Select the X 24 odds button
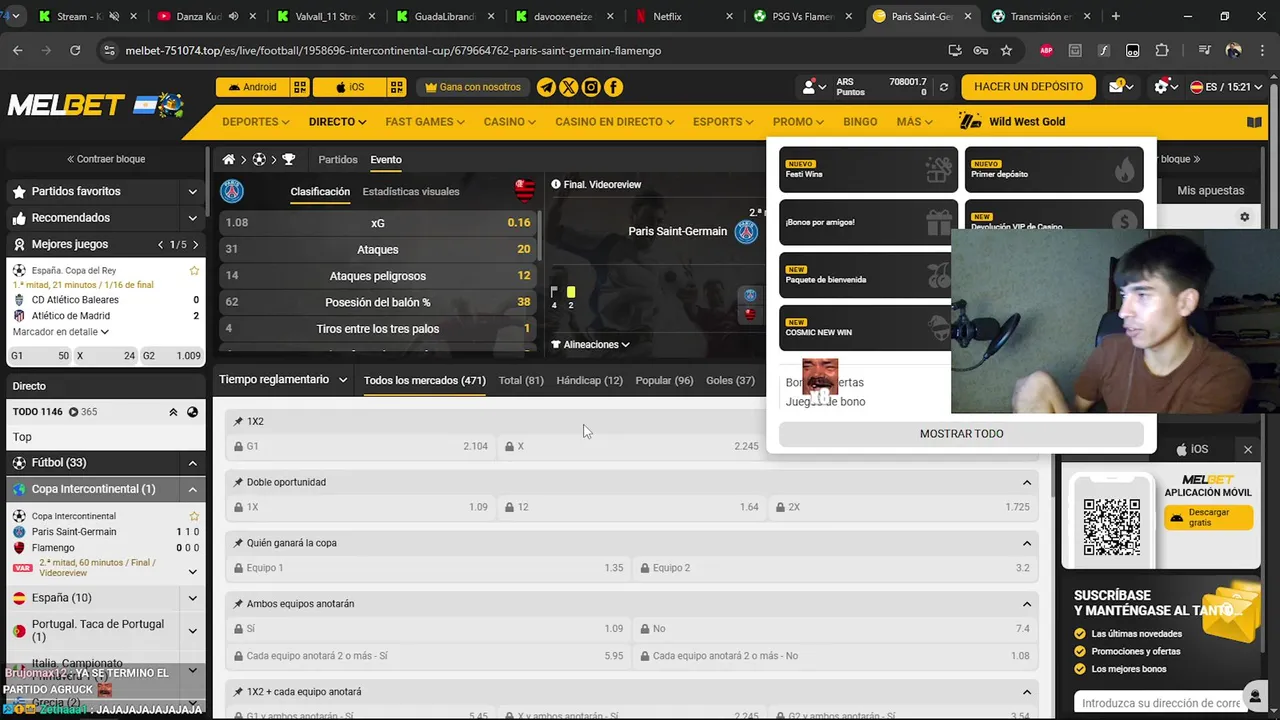1280x720 pixels. point(106,355)
